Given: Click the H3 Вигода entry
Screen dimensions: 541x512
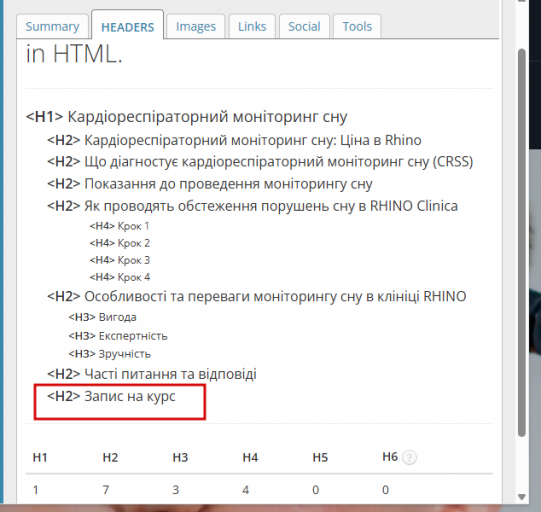Looking at the screenshot, I should click(102, 317).
